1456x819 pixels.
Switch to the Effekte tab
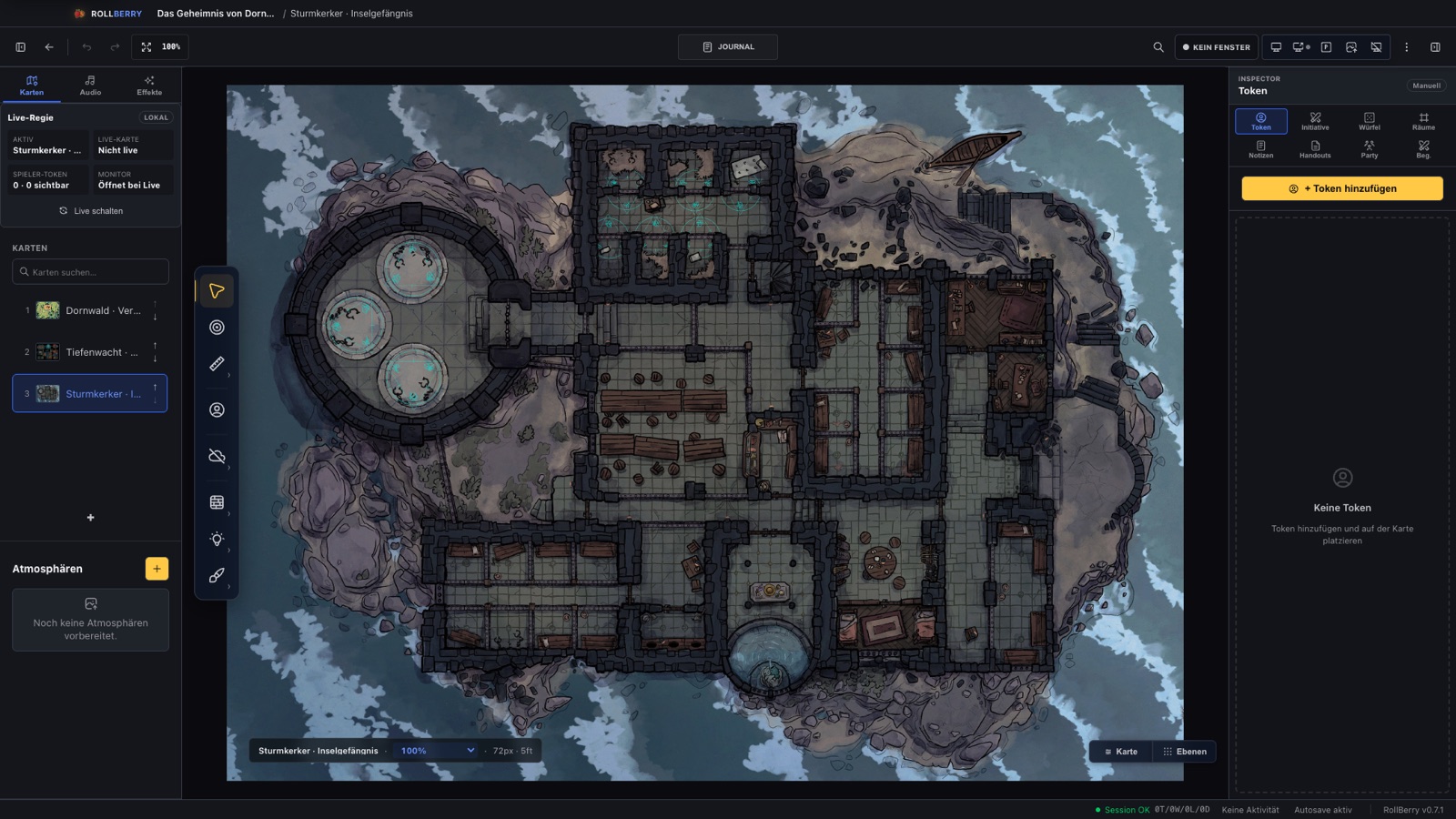point(149,86)
